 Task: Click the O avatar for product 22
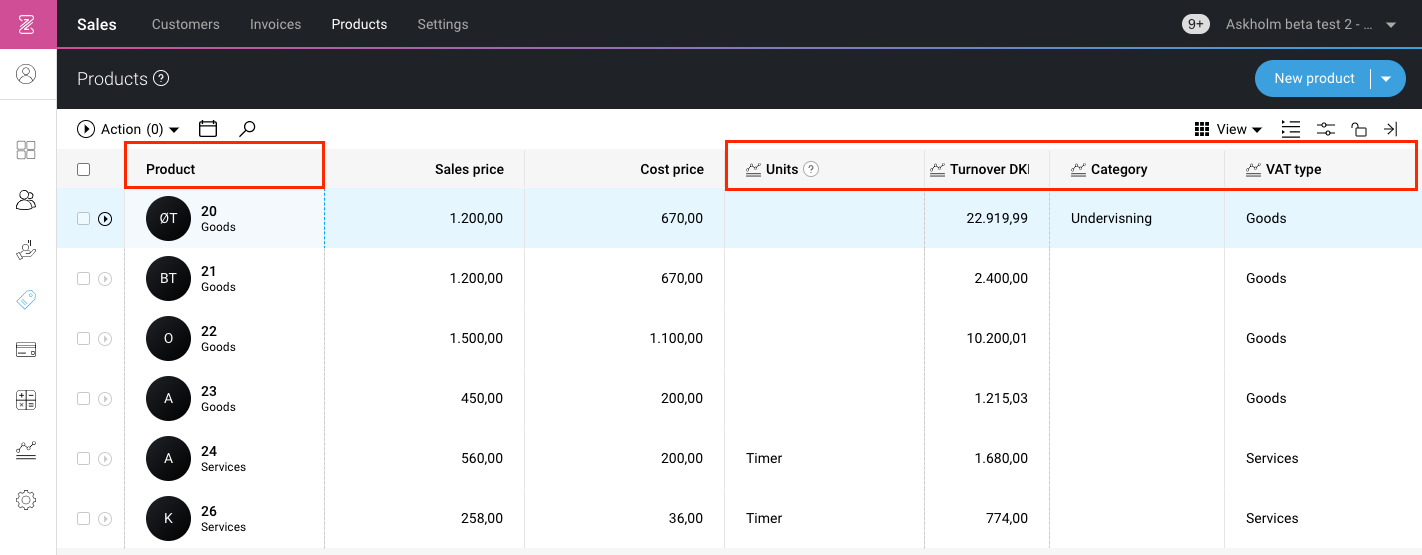pyautogui.click(x=168, y=338)
